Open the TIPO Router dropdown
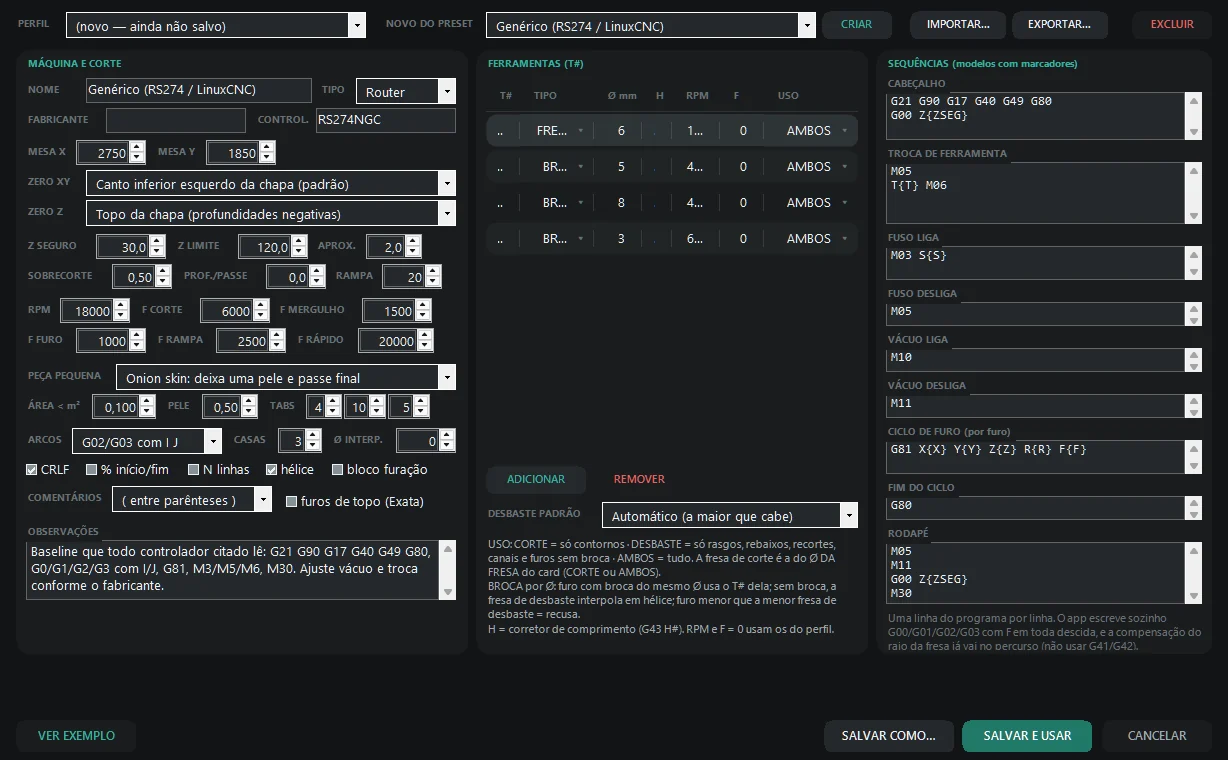The height and width of the screenshot is (760, 1228). coord(405,91)
